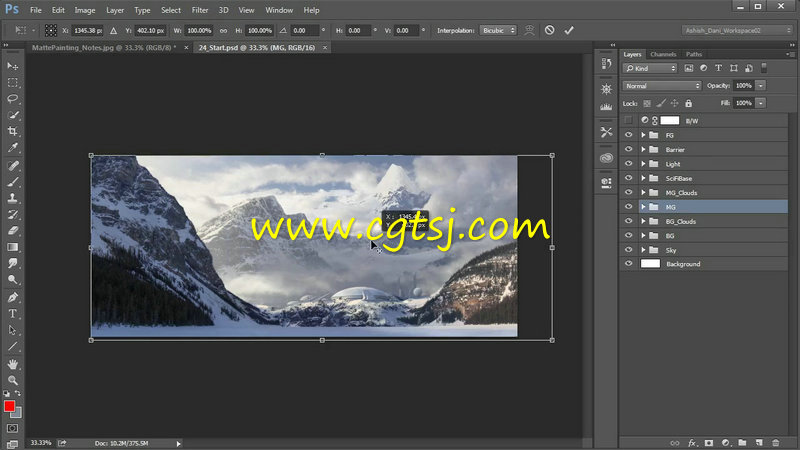Viewport: 800px width, 450px height.
Task: Open the Select menu
Action: point(171,10)
